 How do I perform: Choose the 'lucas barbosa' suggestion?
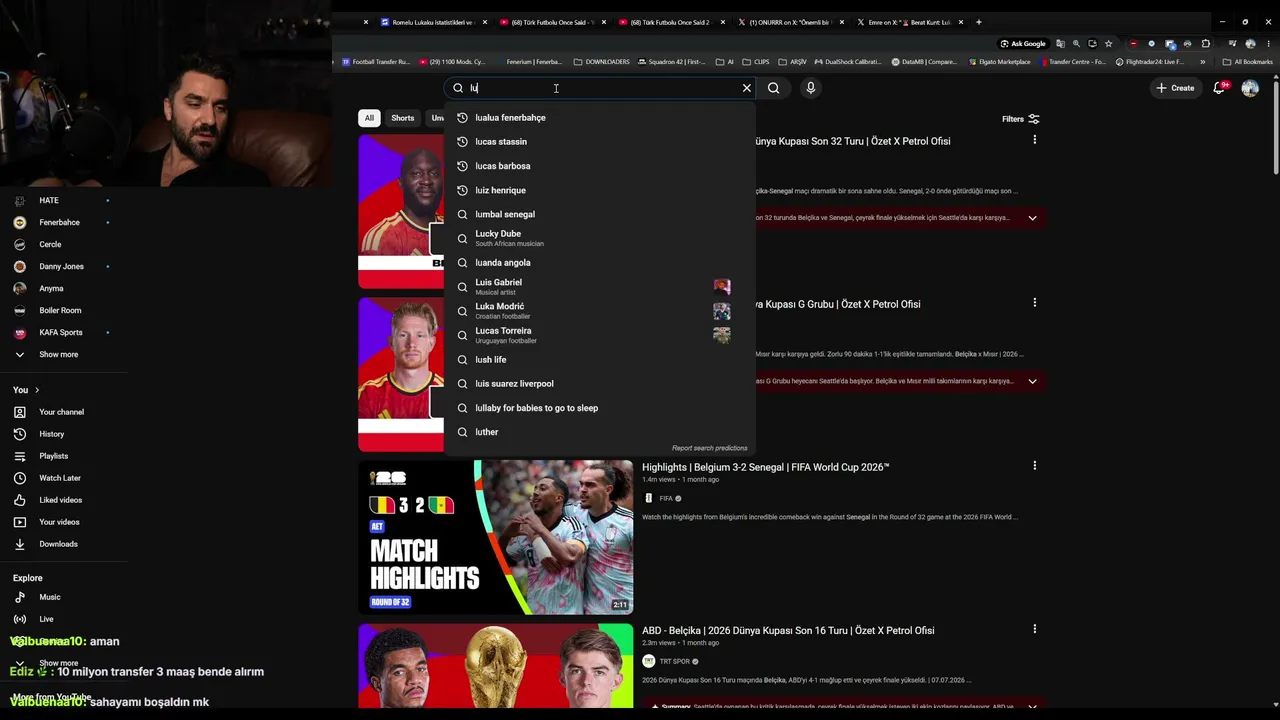[x=600, y=166]
